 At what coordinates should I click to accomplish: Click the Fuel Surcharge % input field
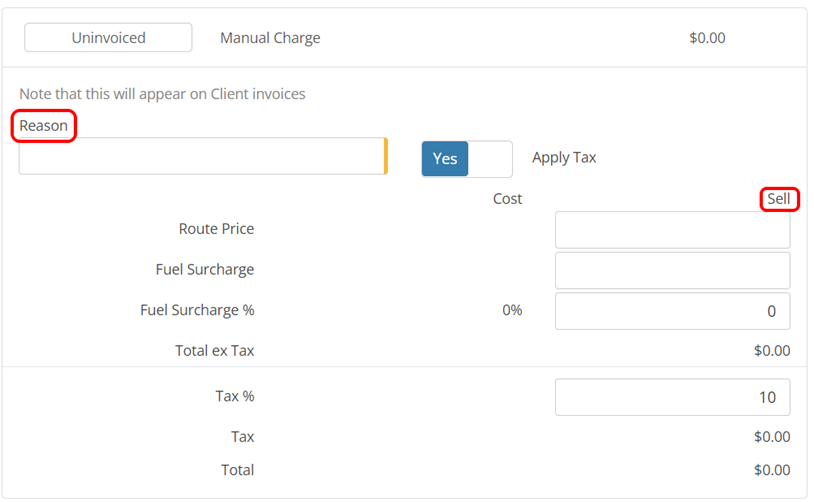pyautogui.click(x=672, y=311)
